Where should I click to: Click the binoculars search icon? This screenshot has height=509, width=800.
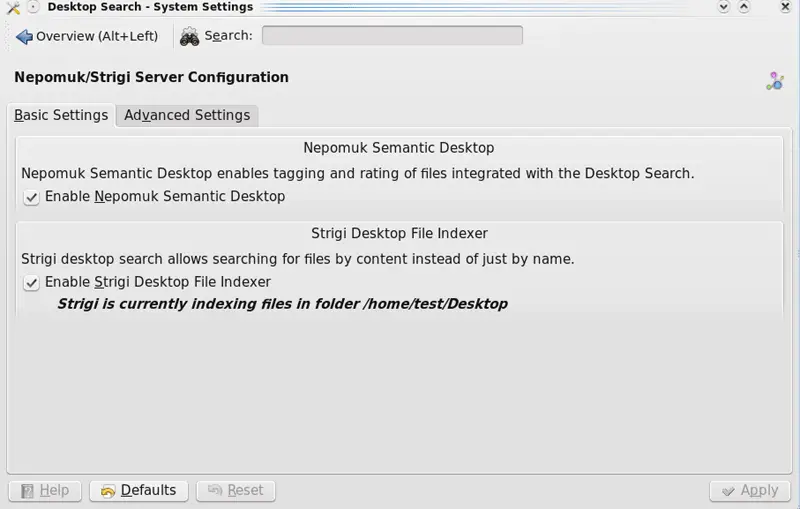point(189,36)
